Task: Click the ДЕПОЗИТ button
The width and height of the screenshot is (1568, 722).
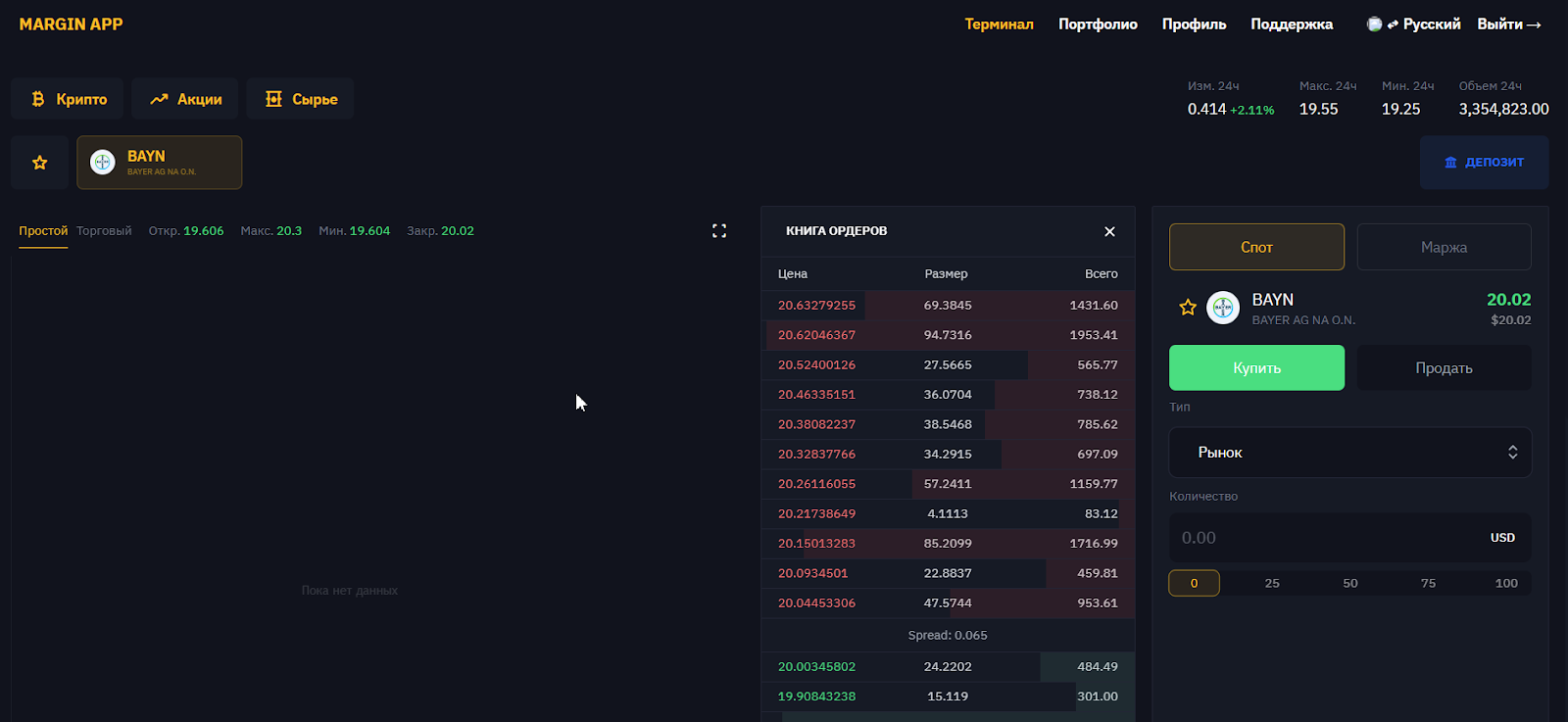Action: tap(1484, 163)
